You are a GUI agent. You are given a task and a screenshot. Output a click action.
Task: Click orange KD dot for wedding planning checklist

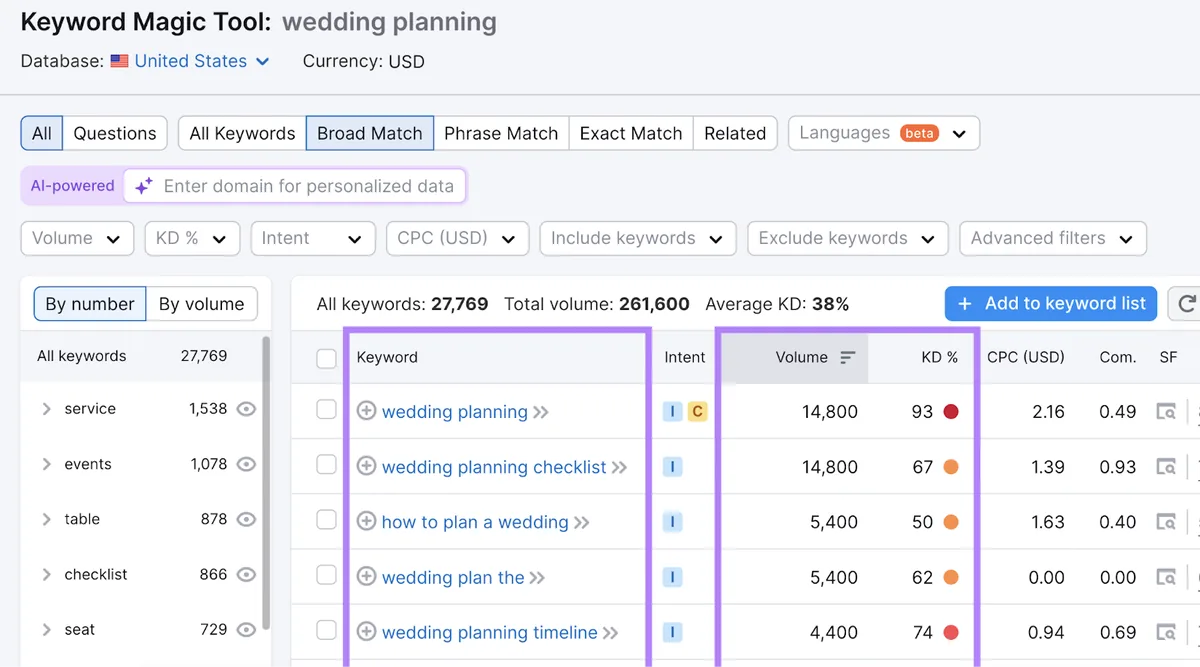click(951, 466)
